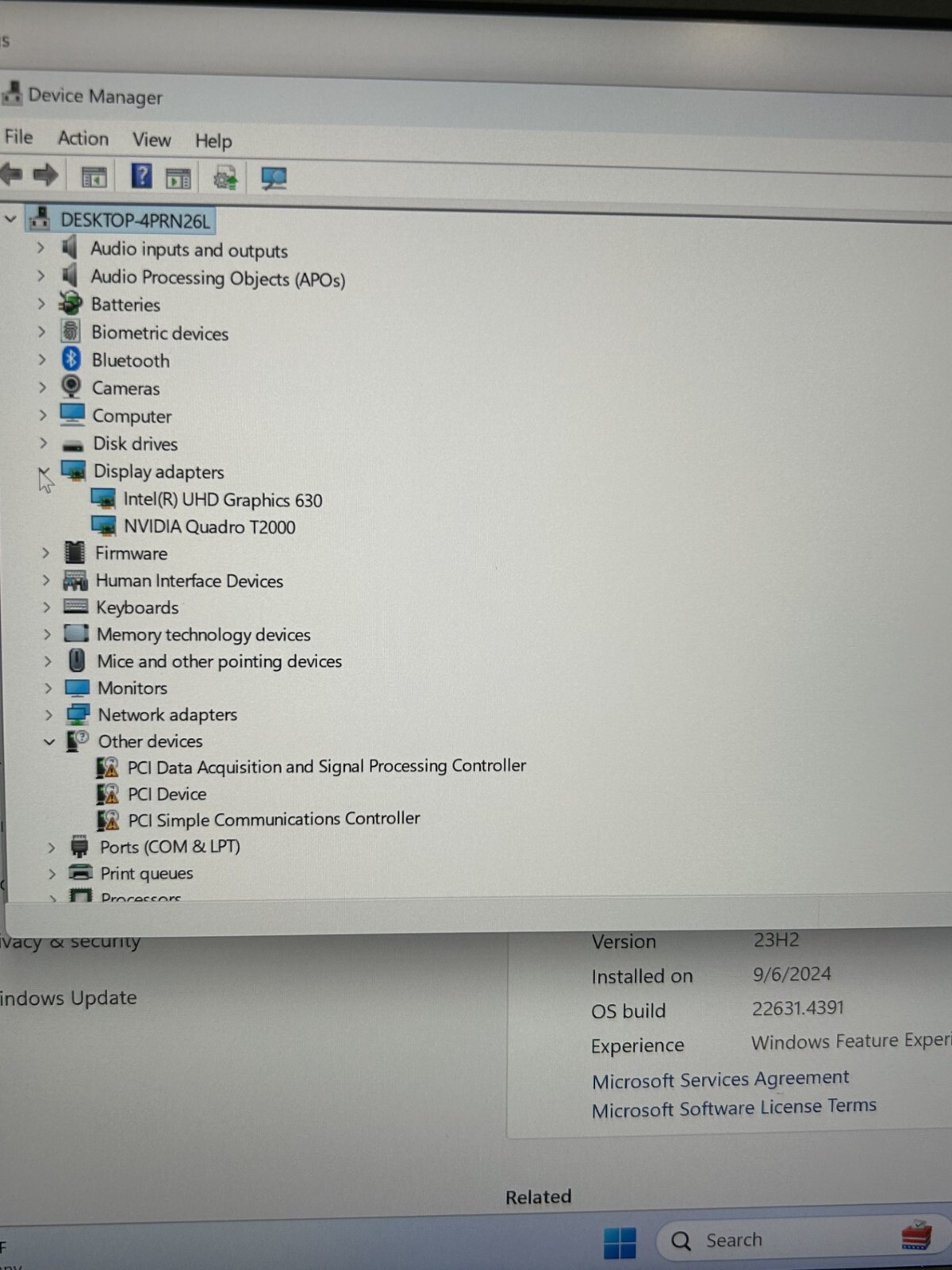
Task: Expand Audio Processing Objects (APOs)
Action: click(x=40, y=275)
